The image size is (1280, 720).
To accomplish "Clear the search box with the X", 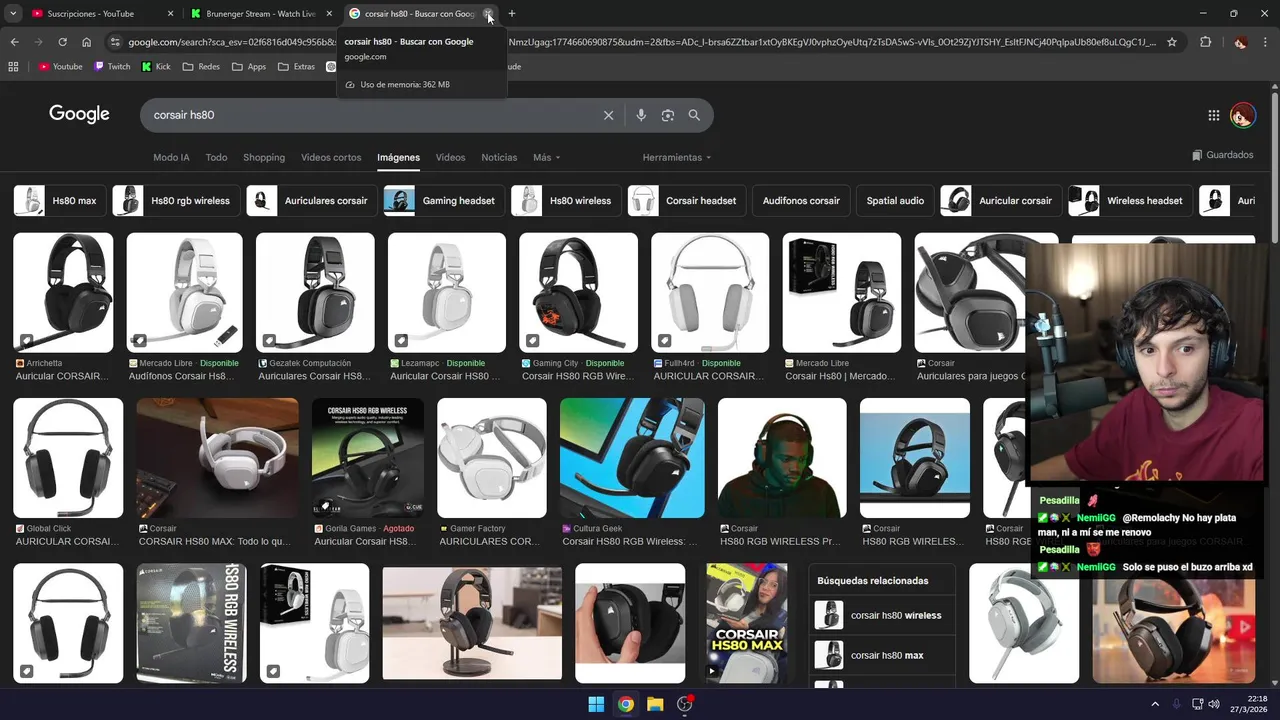I will (608, 115).
